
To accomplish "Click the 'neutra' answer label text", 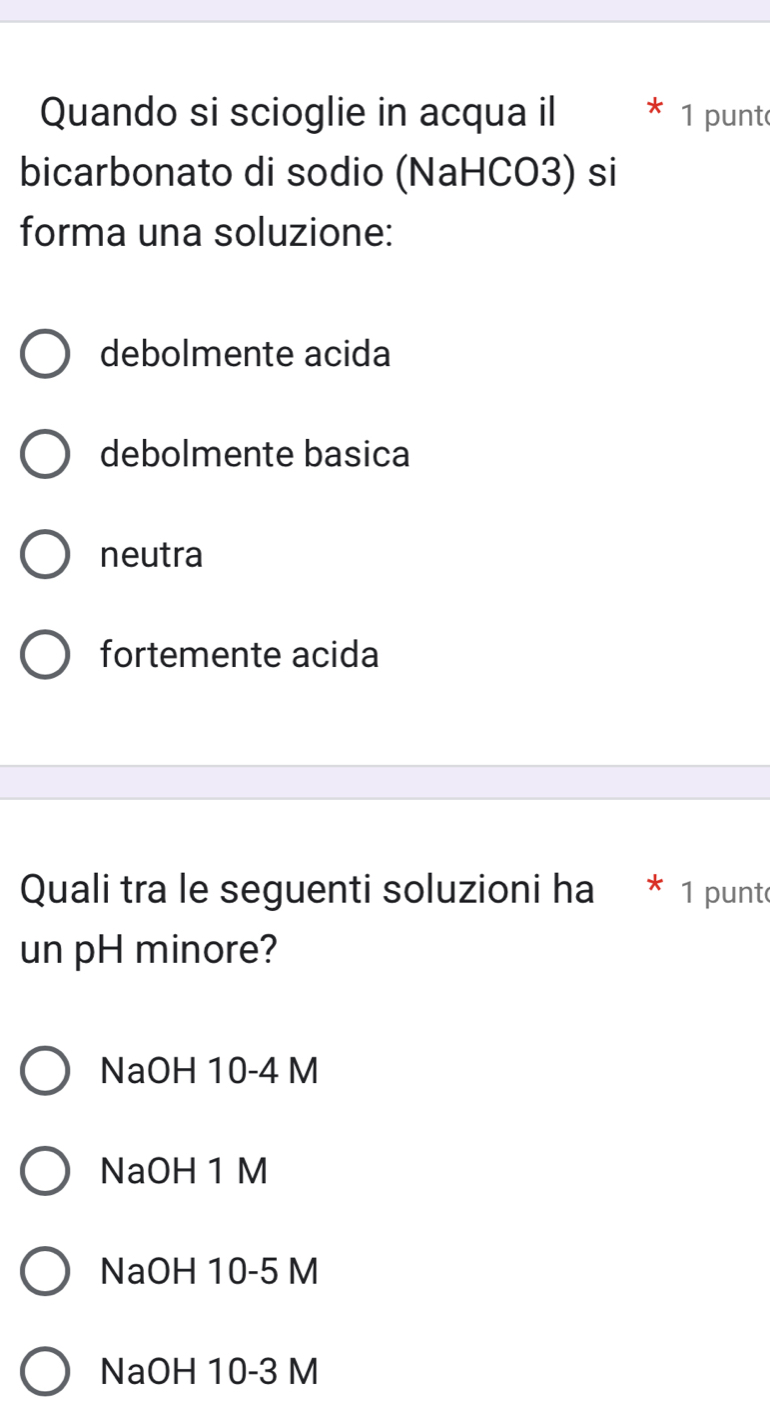I will tap(152, 555).
